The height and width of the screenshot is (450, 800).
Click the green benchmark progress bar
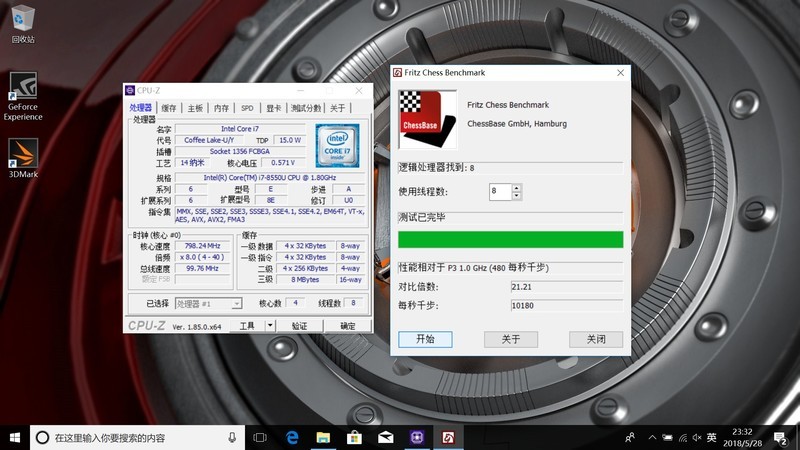click(x=510, y=239)
